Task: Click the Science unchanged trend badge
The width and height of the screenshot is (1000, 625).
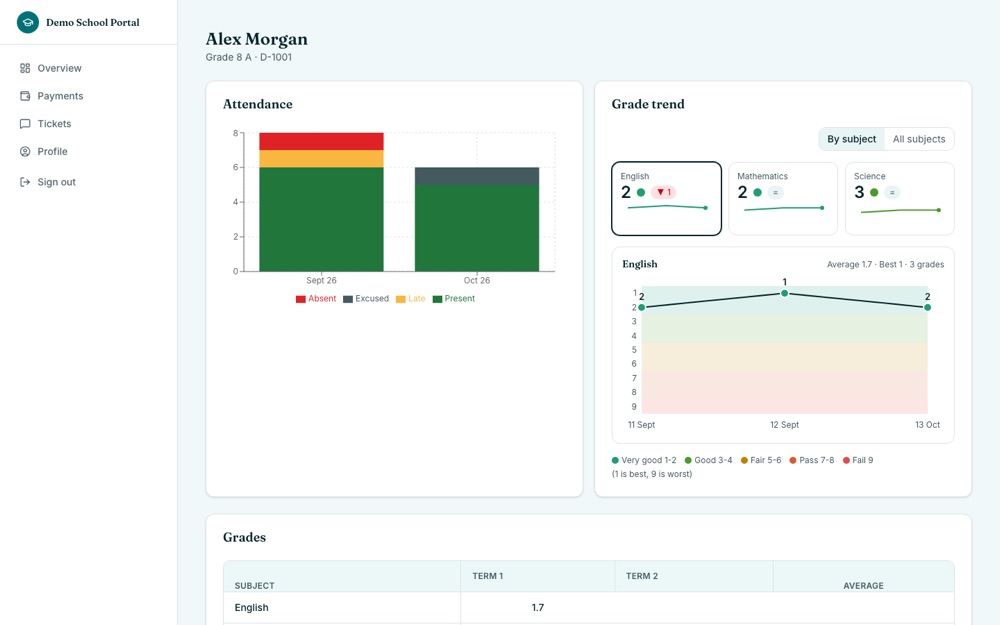Action: click(892, 192)
